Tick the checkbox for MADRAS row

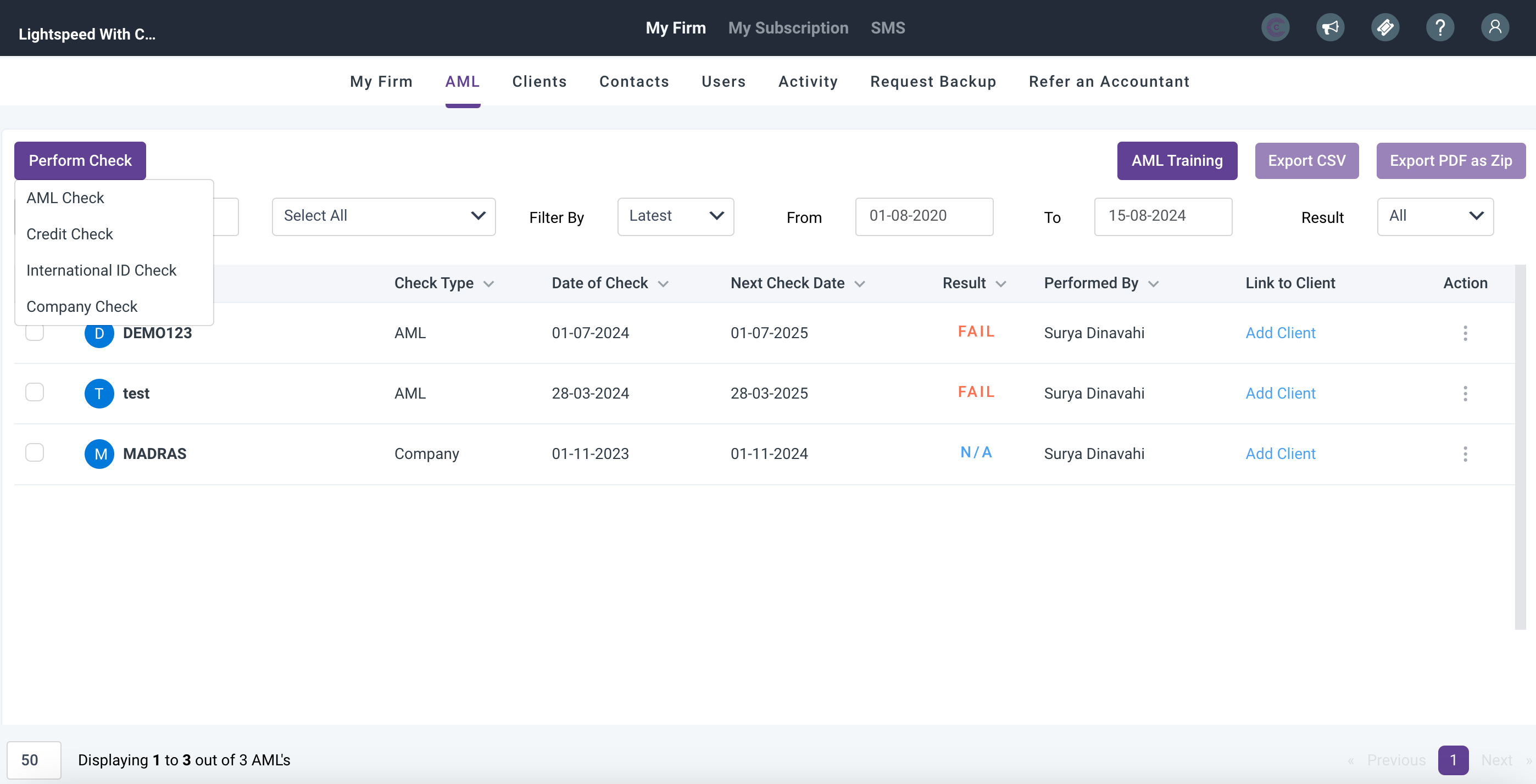pyautogui.click(x=35, y=453)
